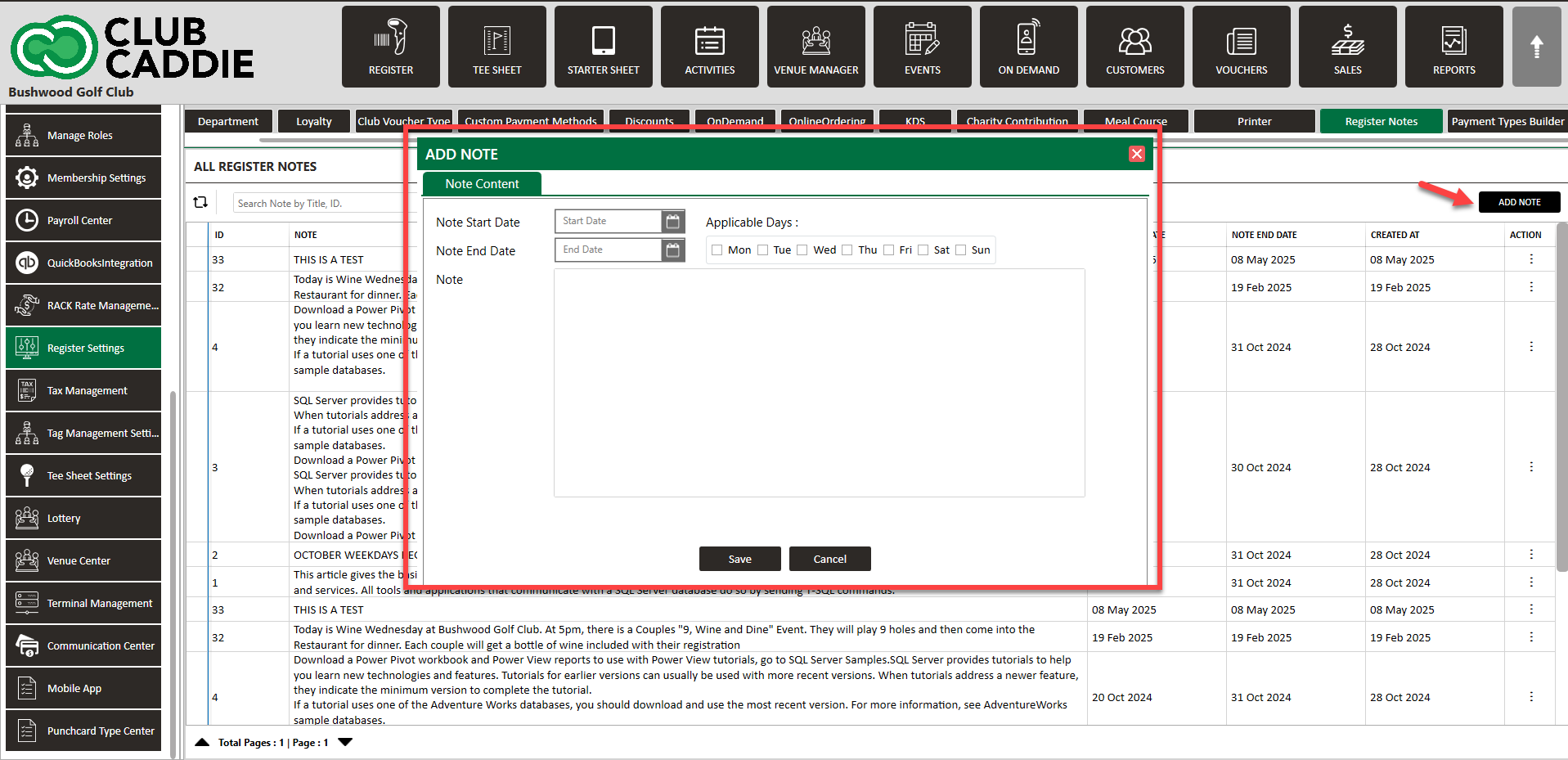Click the Venue Manager icon
Screen dimensions: 1568x760
pos(815,47)
